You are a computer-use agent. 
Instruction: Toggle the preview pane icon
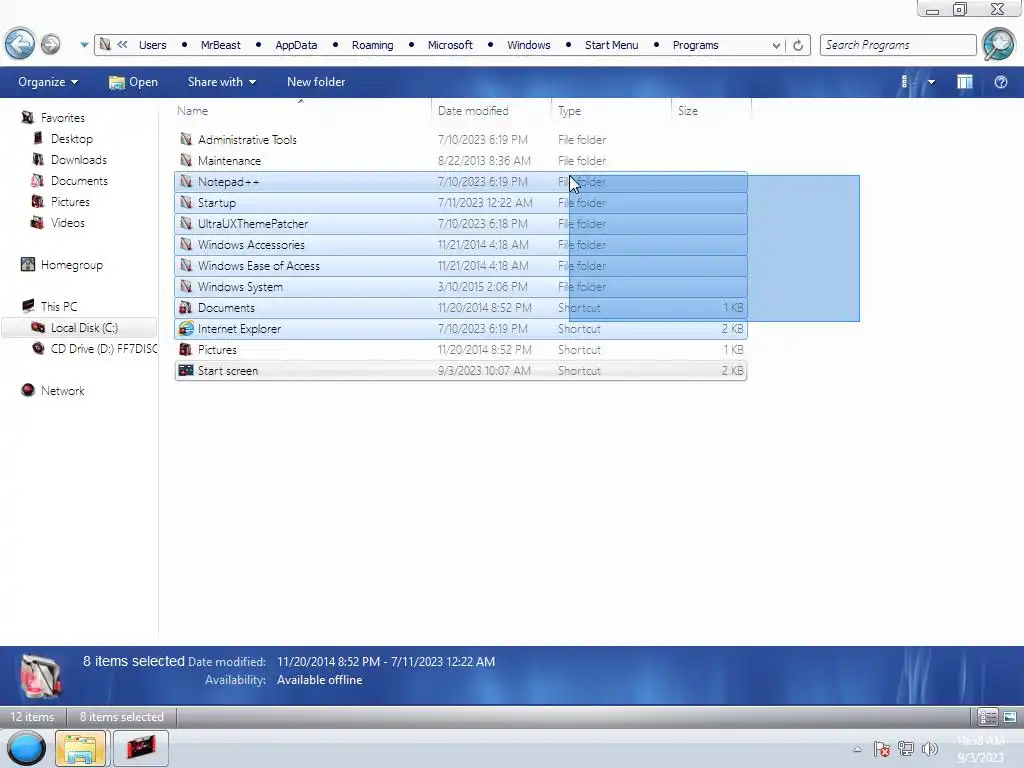pos(965,82)
